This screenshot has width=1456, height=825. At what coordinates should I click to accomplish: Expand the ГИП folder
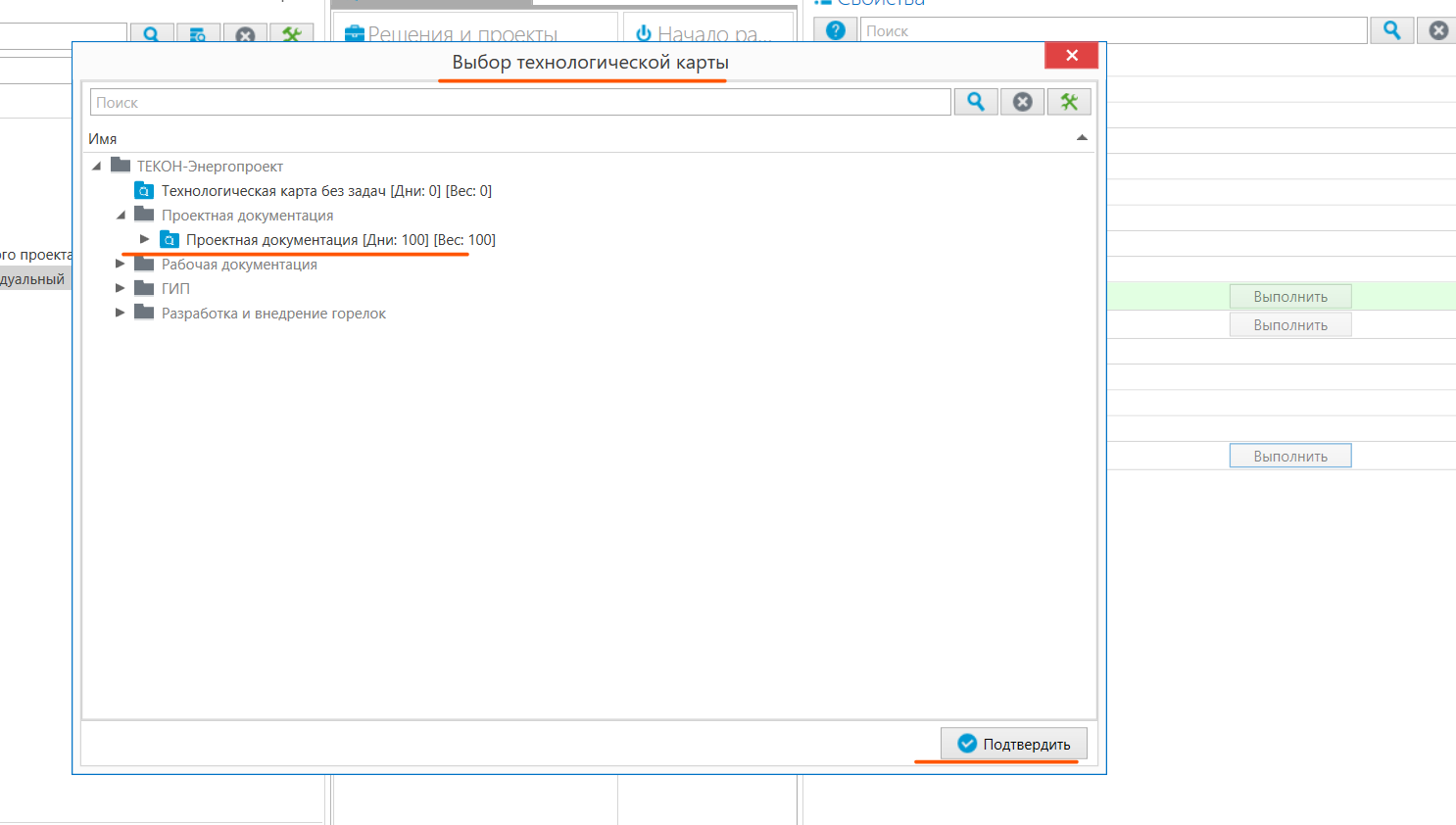(121, 288)
